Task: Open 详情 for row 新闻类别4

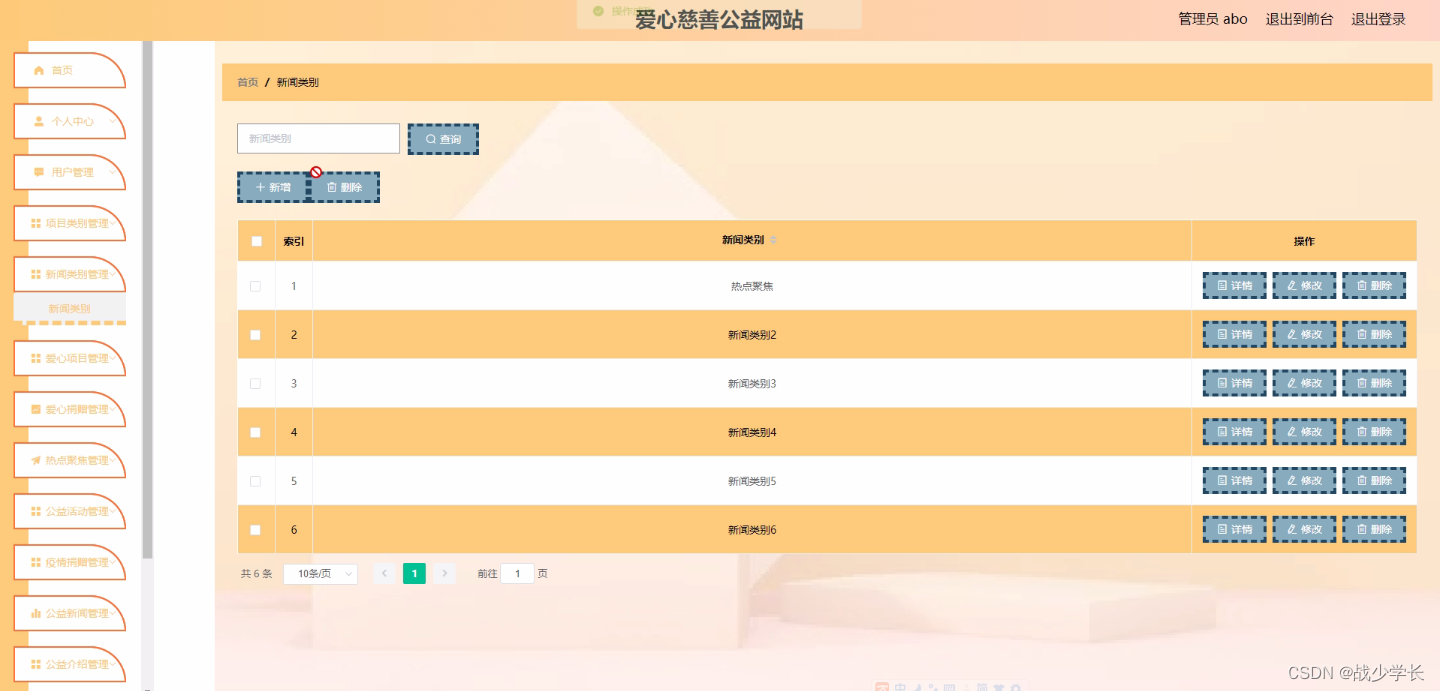Action: coord(1235,432)
